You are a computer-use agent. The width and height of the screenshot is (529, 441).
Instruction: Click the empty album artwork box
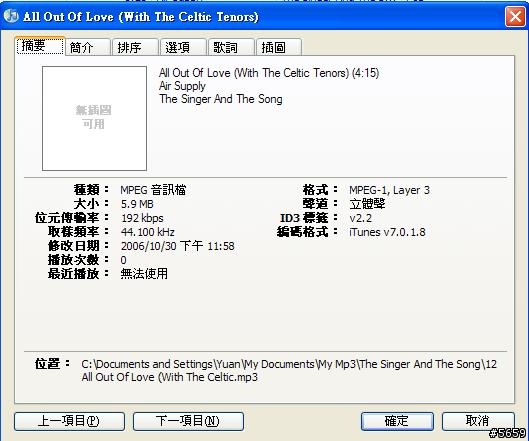tap(94, 118)
